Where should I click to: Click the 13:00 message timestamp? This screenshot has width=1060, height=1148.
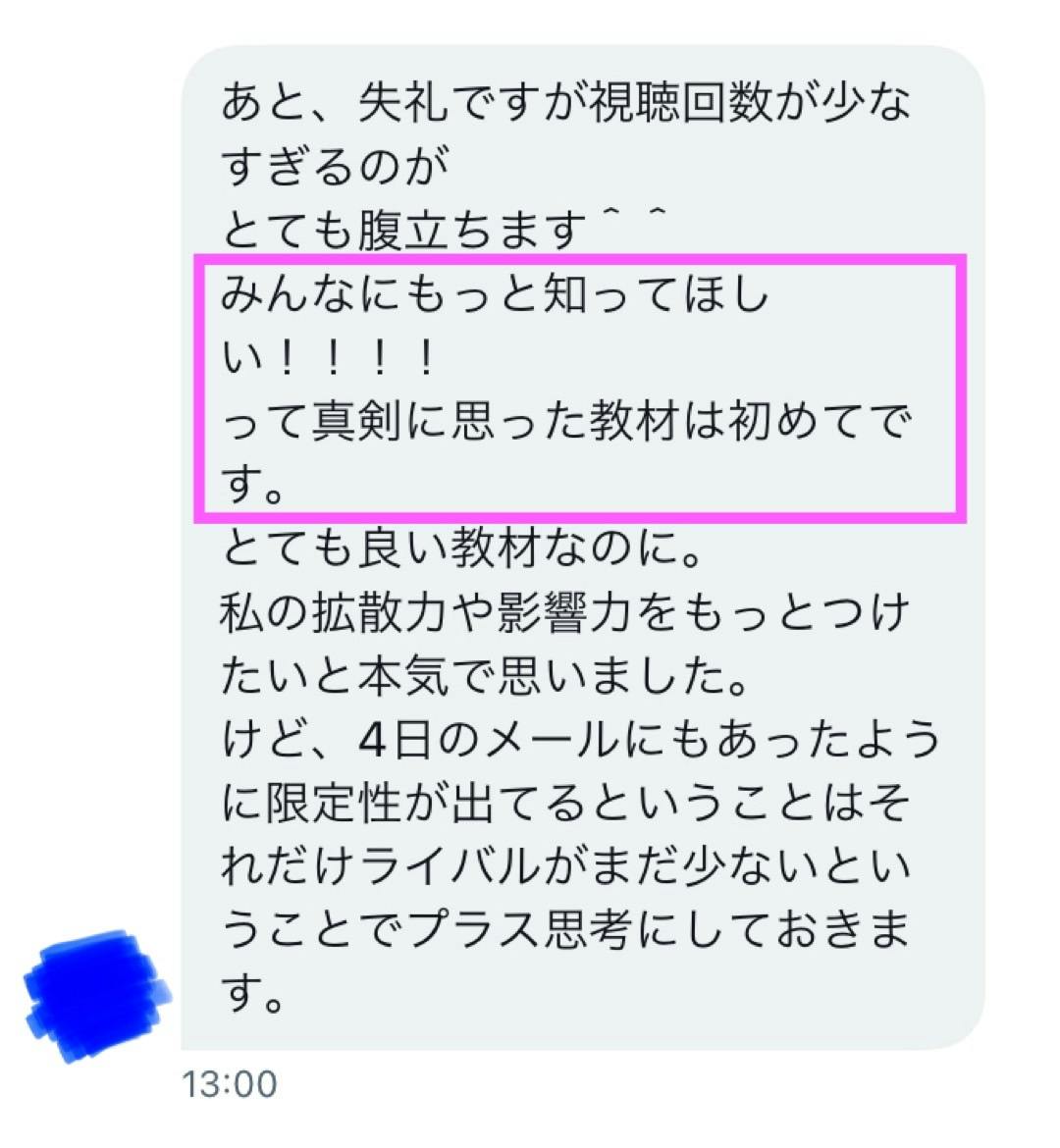[x=230, y=1084]
